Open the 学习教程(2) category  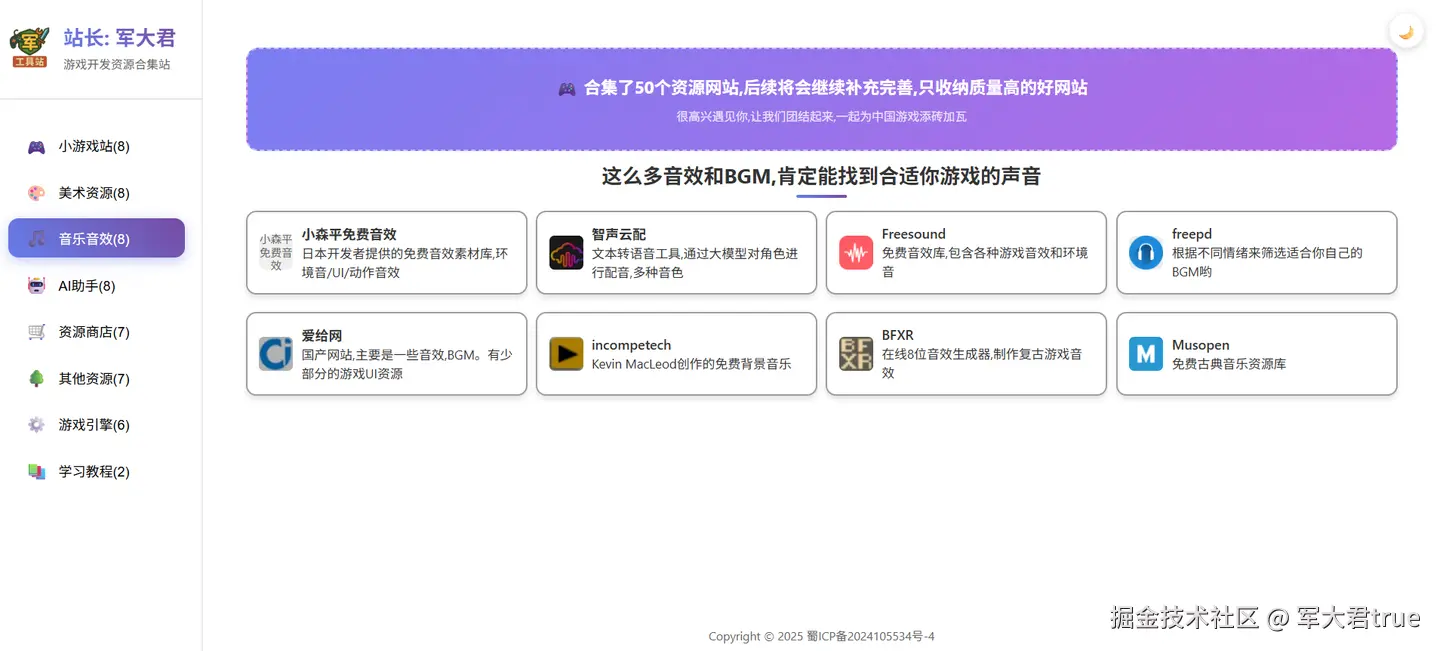[x=96, y=471]
